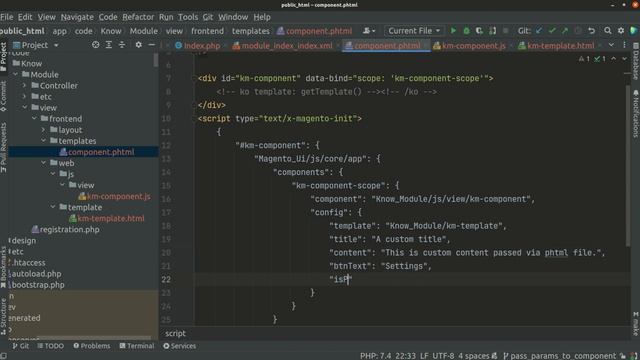Click pass_params_to_component branch in status bar
This screenshot has height=360, width=640.
(560, 356)
